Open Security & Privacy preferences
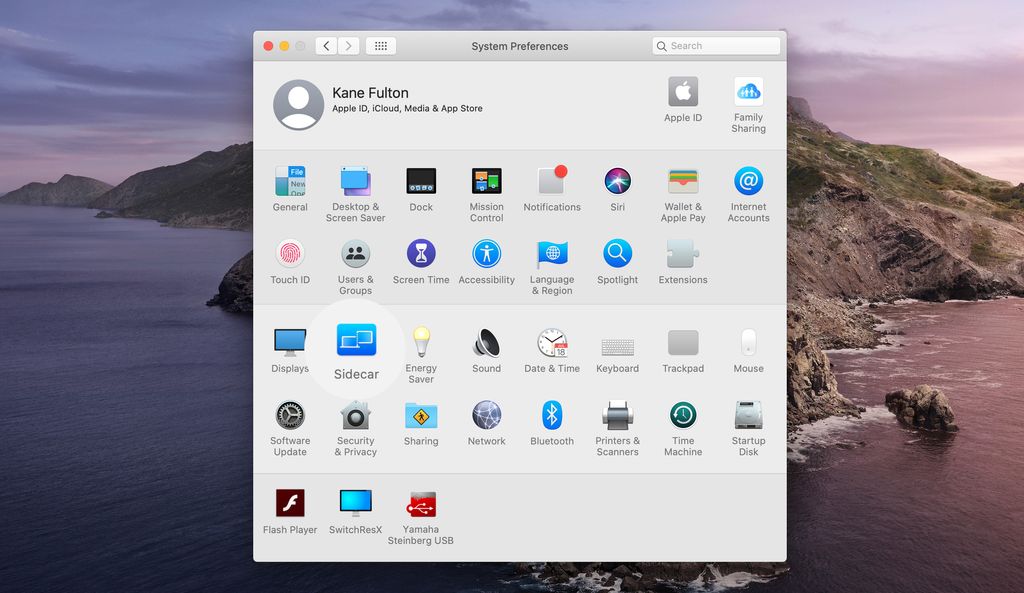 click(x=356, y=414)
